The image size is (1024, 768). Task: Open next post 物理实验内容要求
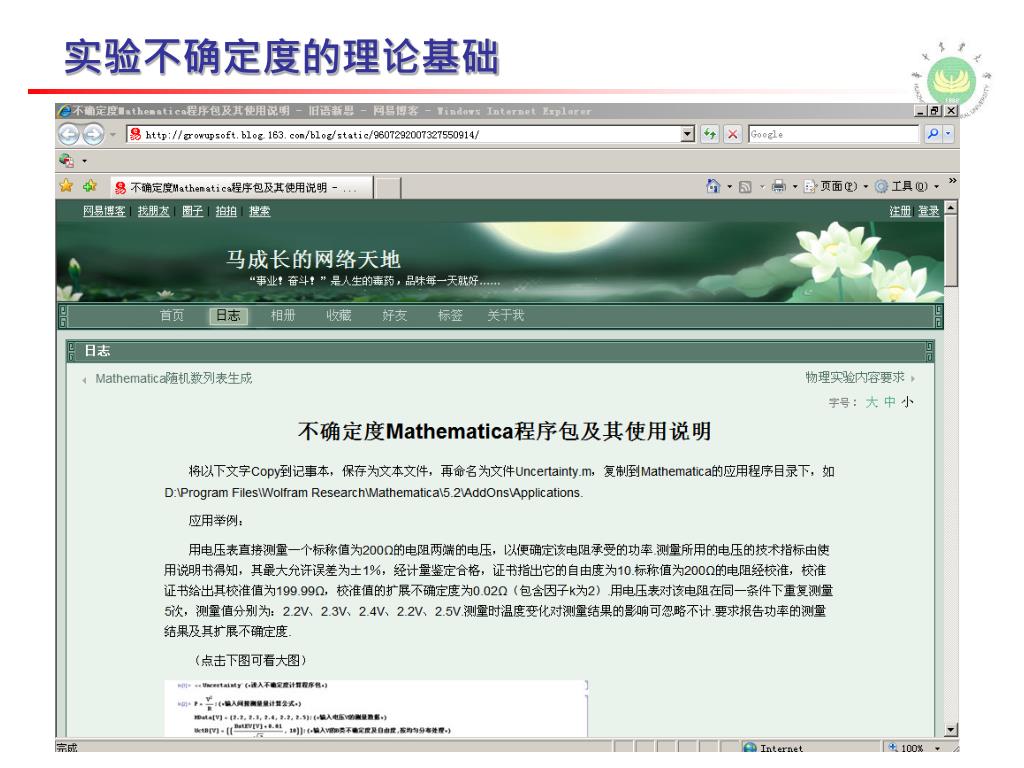click(x=855, y=377)
